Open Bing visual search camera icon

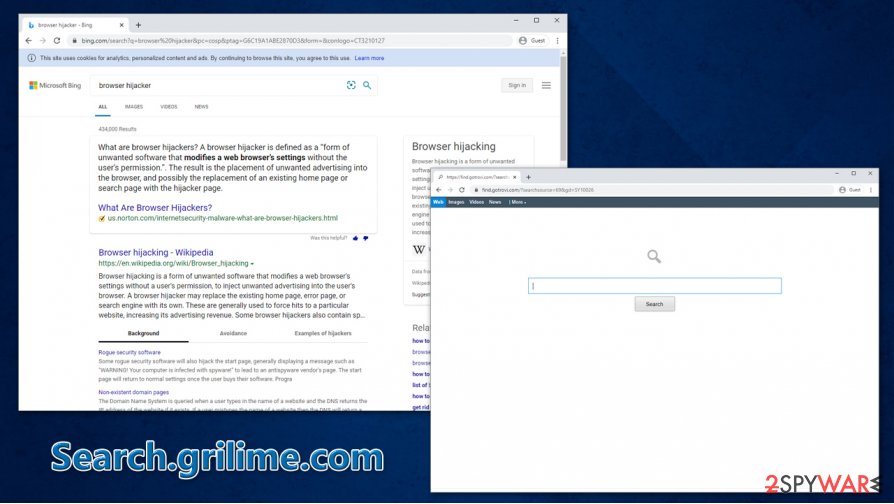(x=351, y=85)
